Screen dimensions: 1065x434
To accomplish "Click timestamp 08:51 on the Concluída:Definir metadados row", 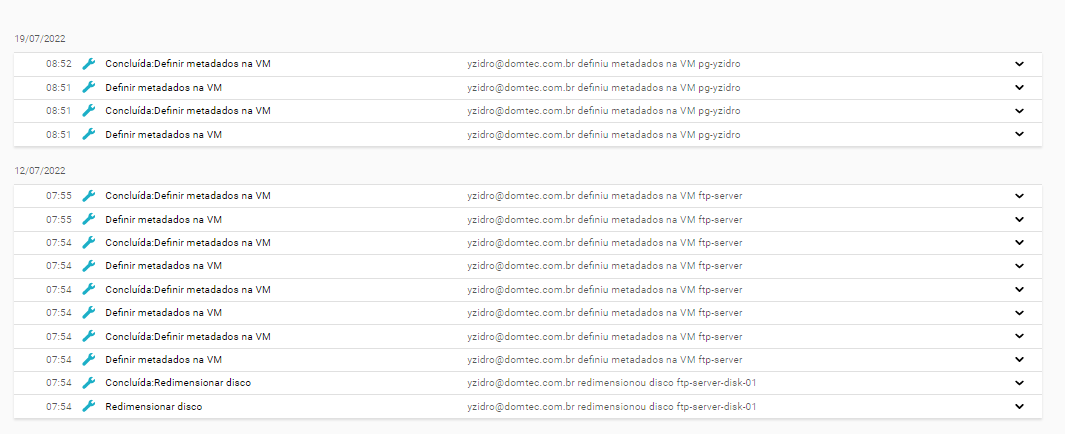I will [x=58, y=111].
